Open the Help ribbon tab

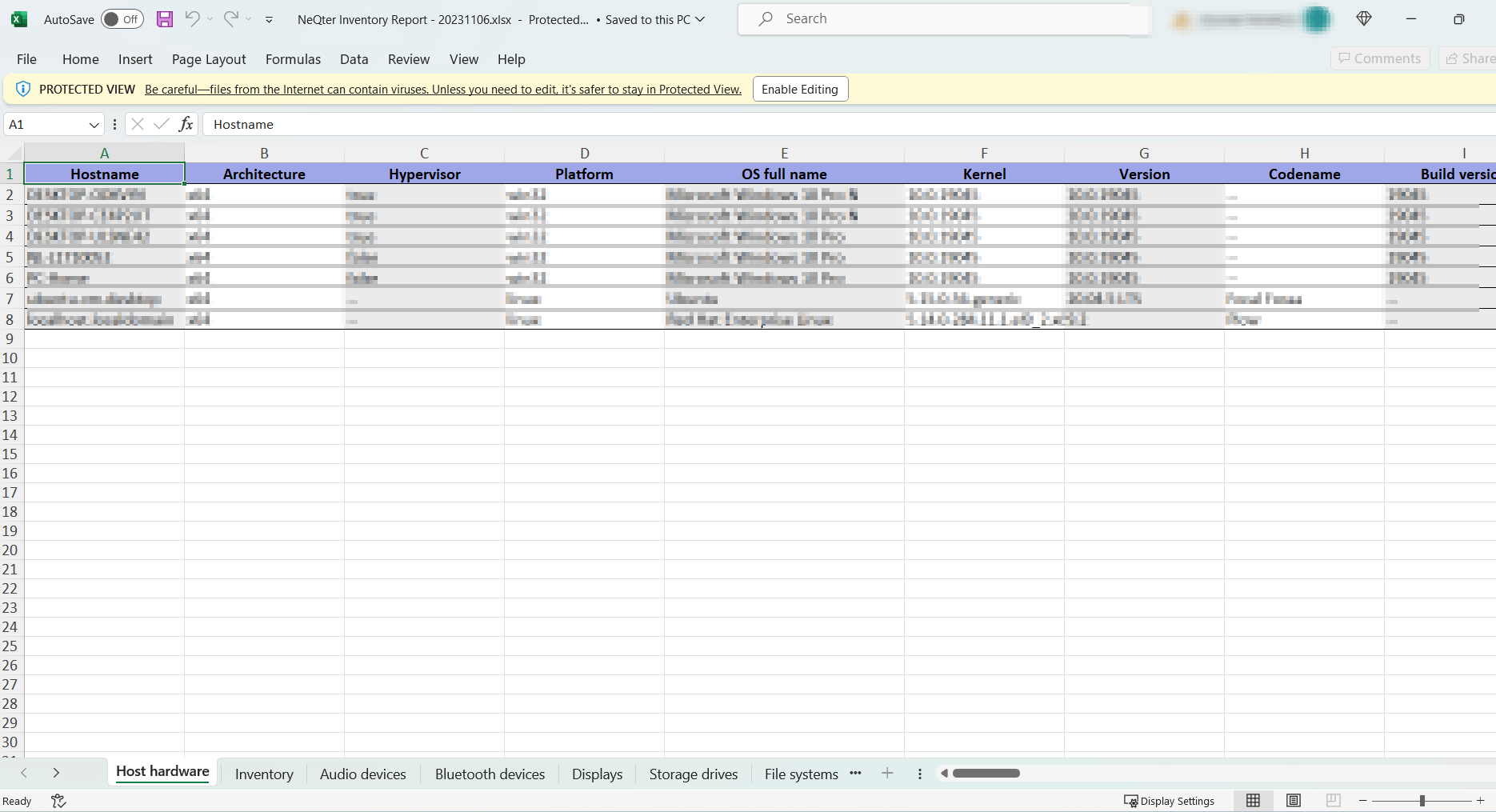511,59
